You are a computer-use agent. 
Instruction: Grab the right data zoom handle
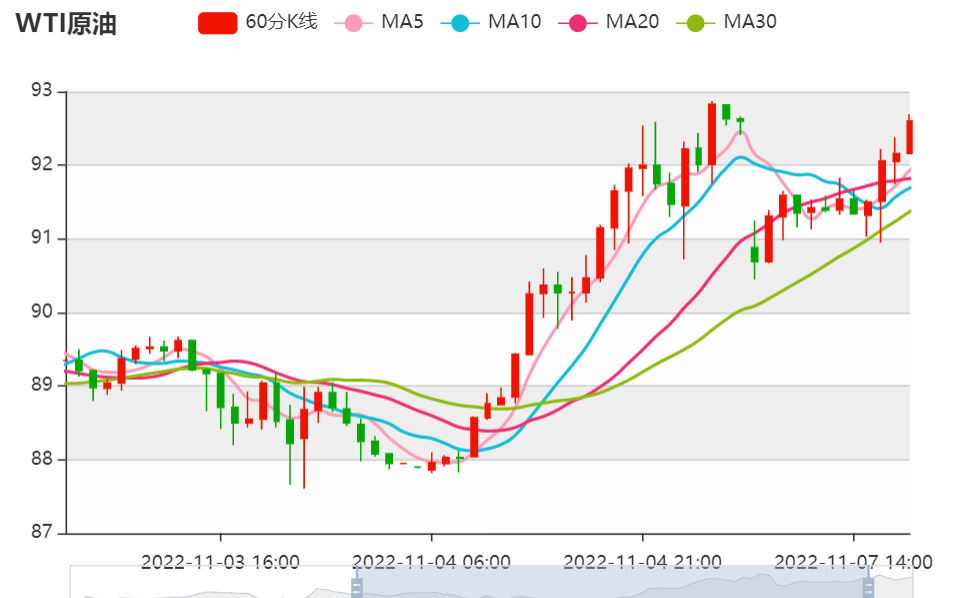point(868,587)
